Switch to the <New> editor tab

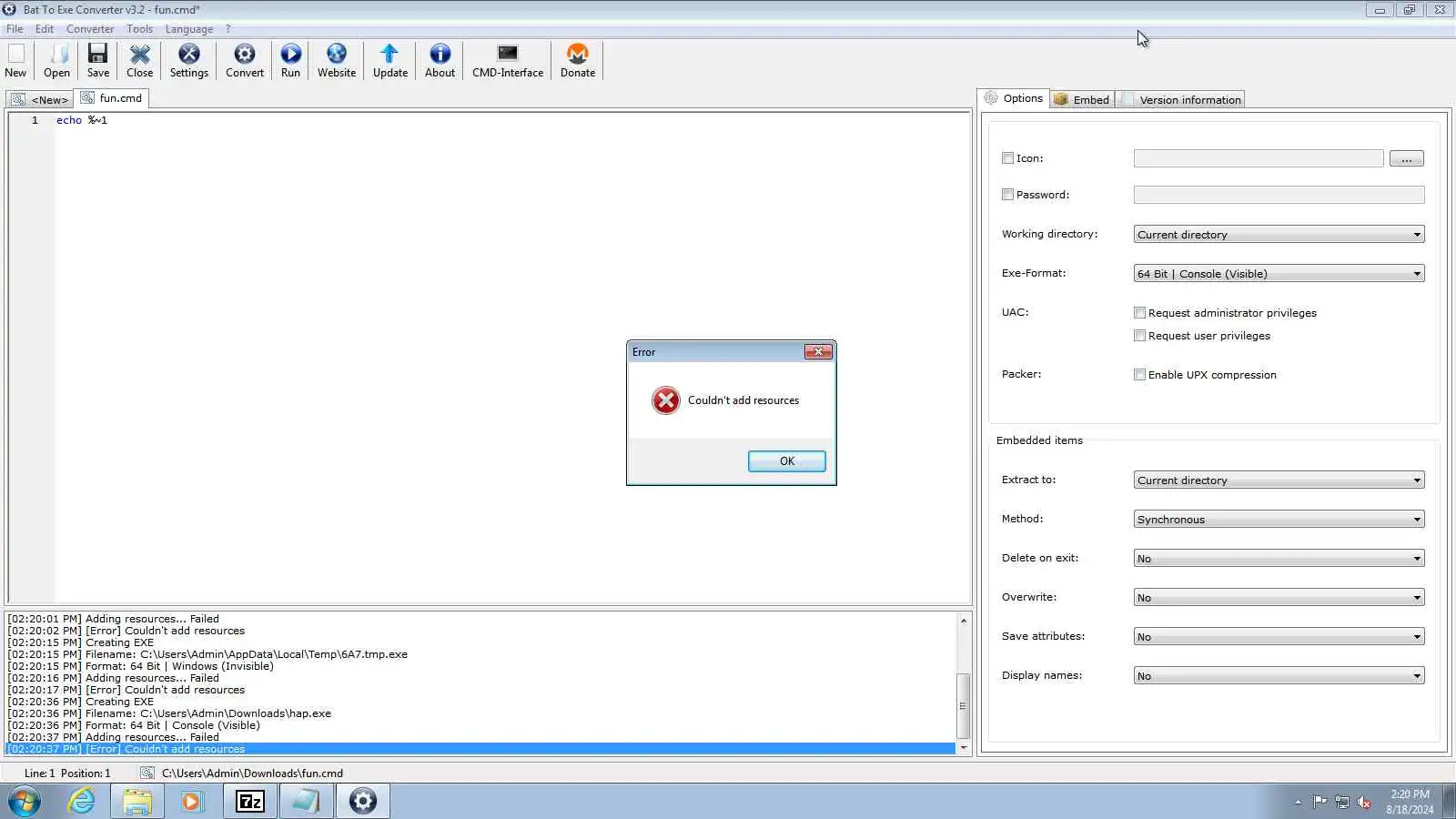click(40, 99)
